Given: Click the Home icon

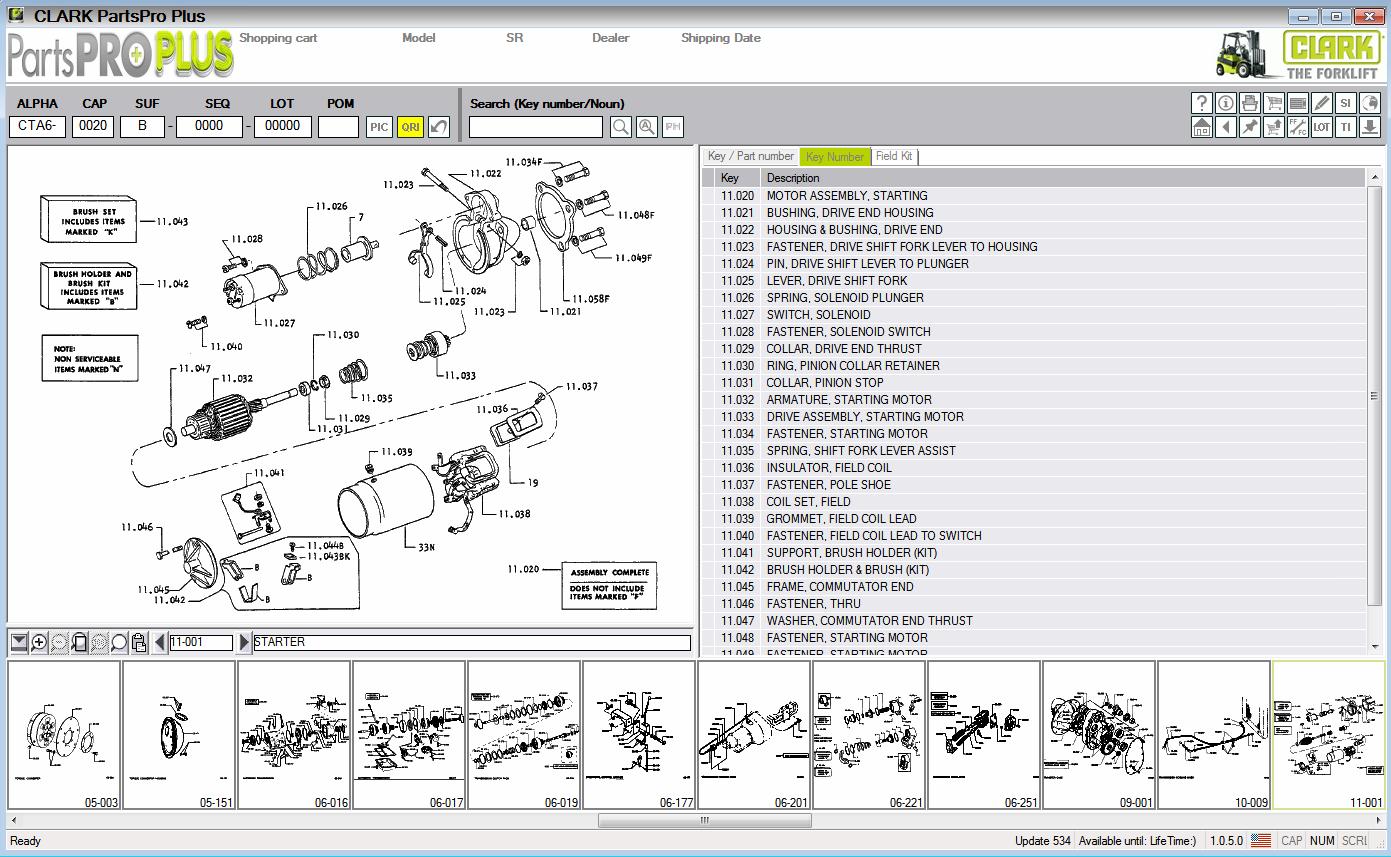Looking at the screenshot, I should [x=1203, y=127].
